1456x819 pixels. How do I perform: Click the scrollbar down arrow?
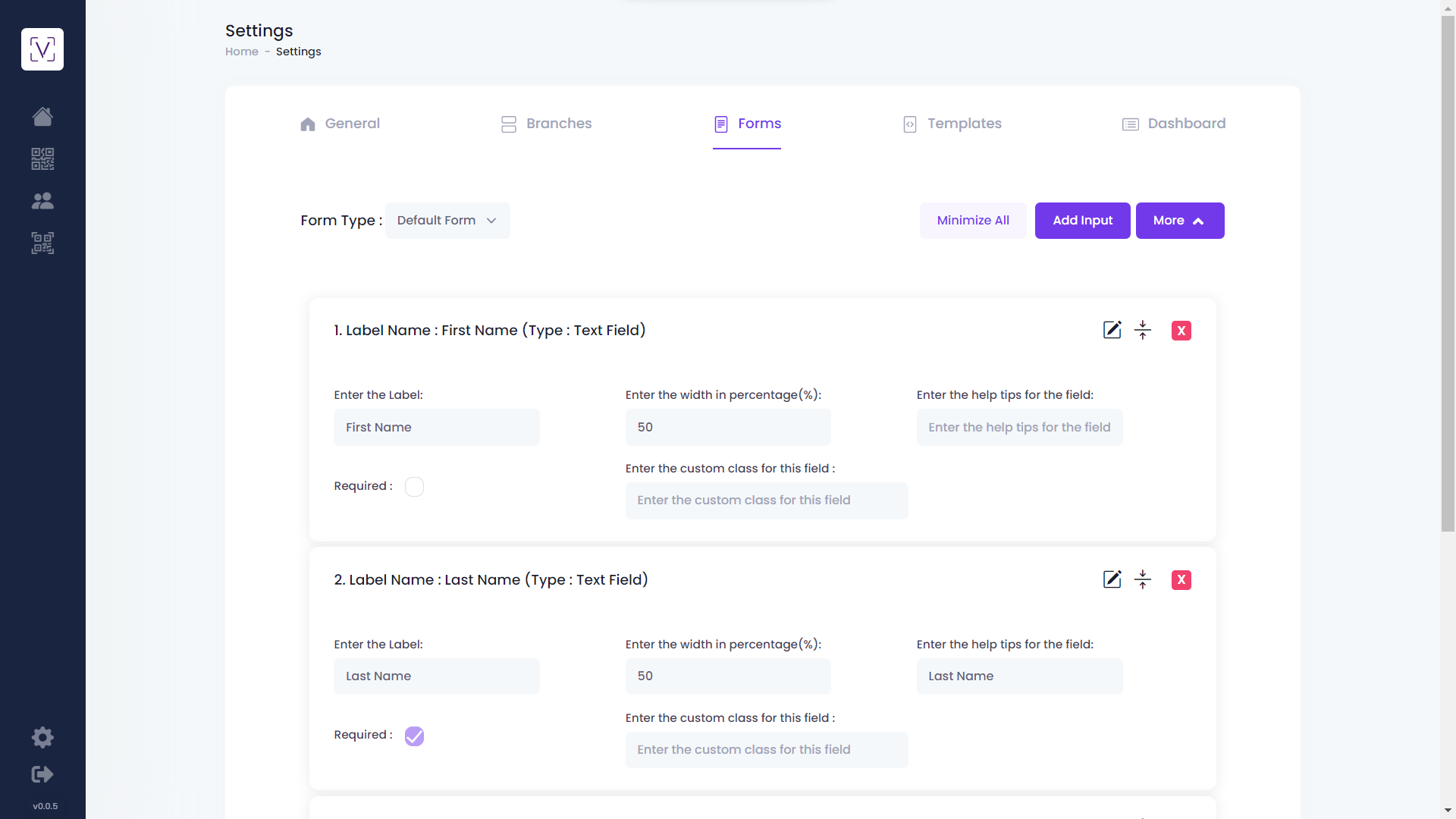pyautogui.click(x=1448, y=811)
